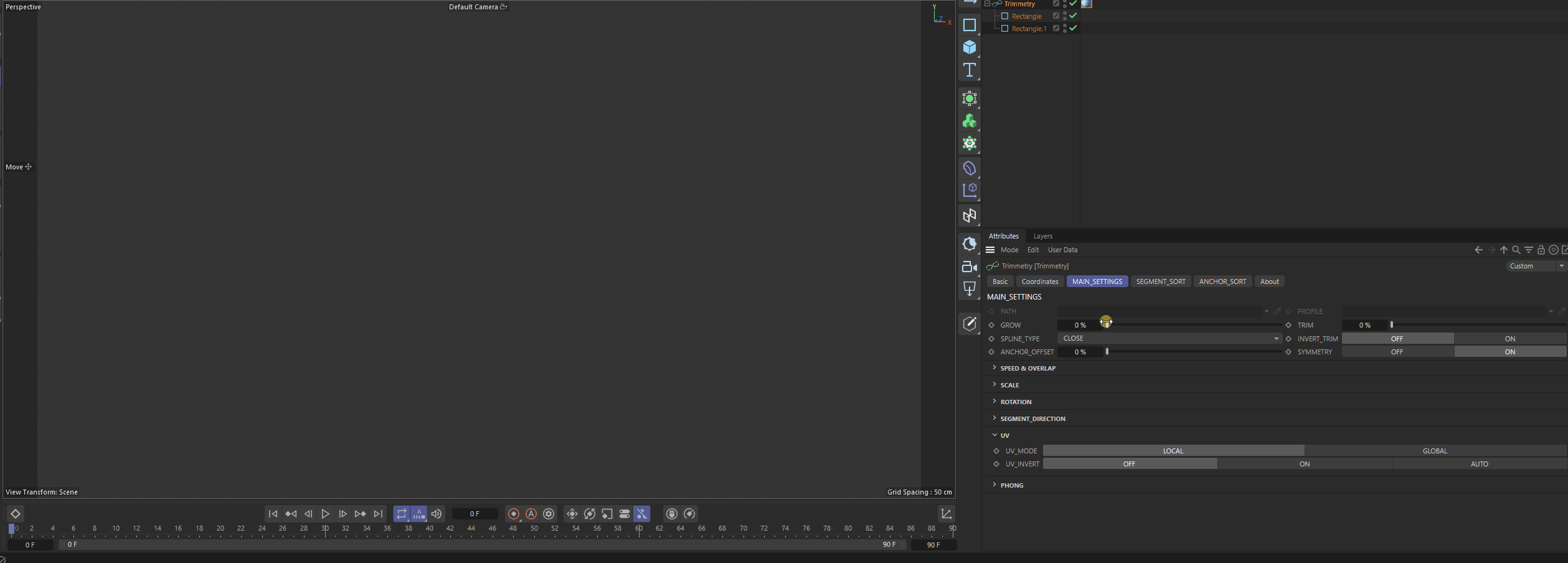Switch to the Layers tab

pyautogui.click(x=1042, y=236)
